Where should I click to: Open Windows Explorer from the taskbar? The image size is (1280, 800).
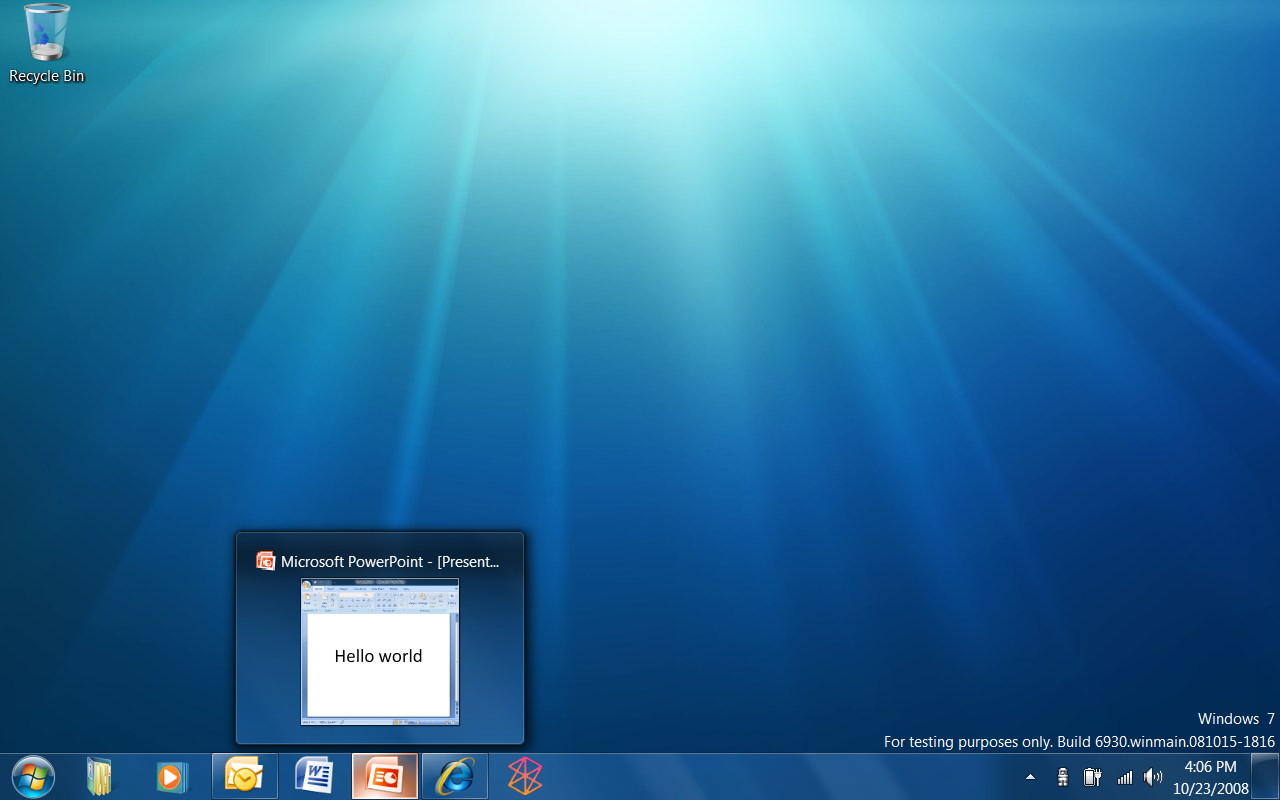(99, 776)
